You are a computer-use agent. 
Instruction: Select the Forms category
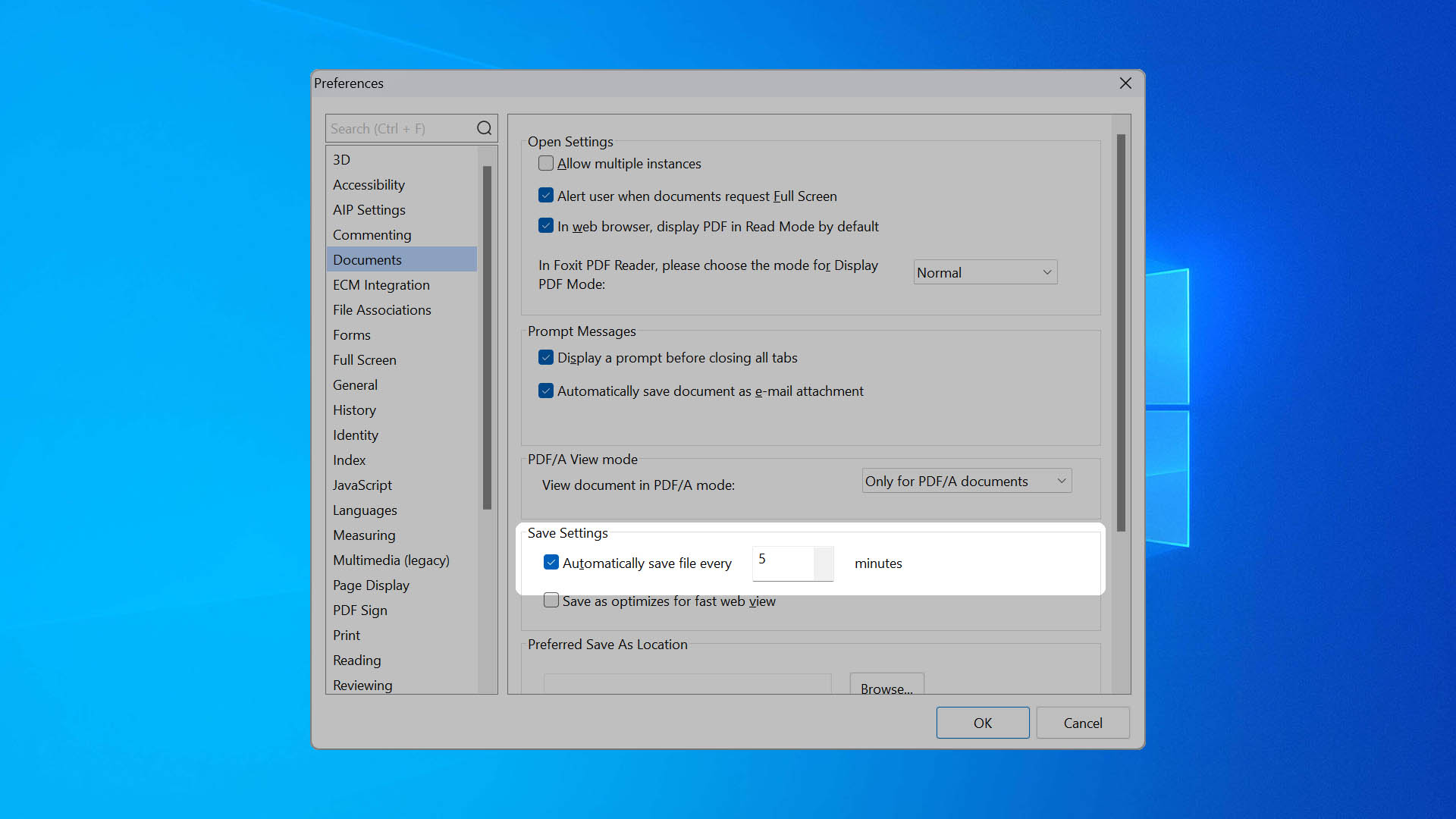pyautogui.click(x=402, y=334)
